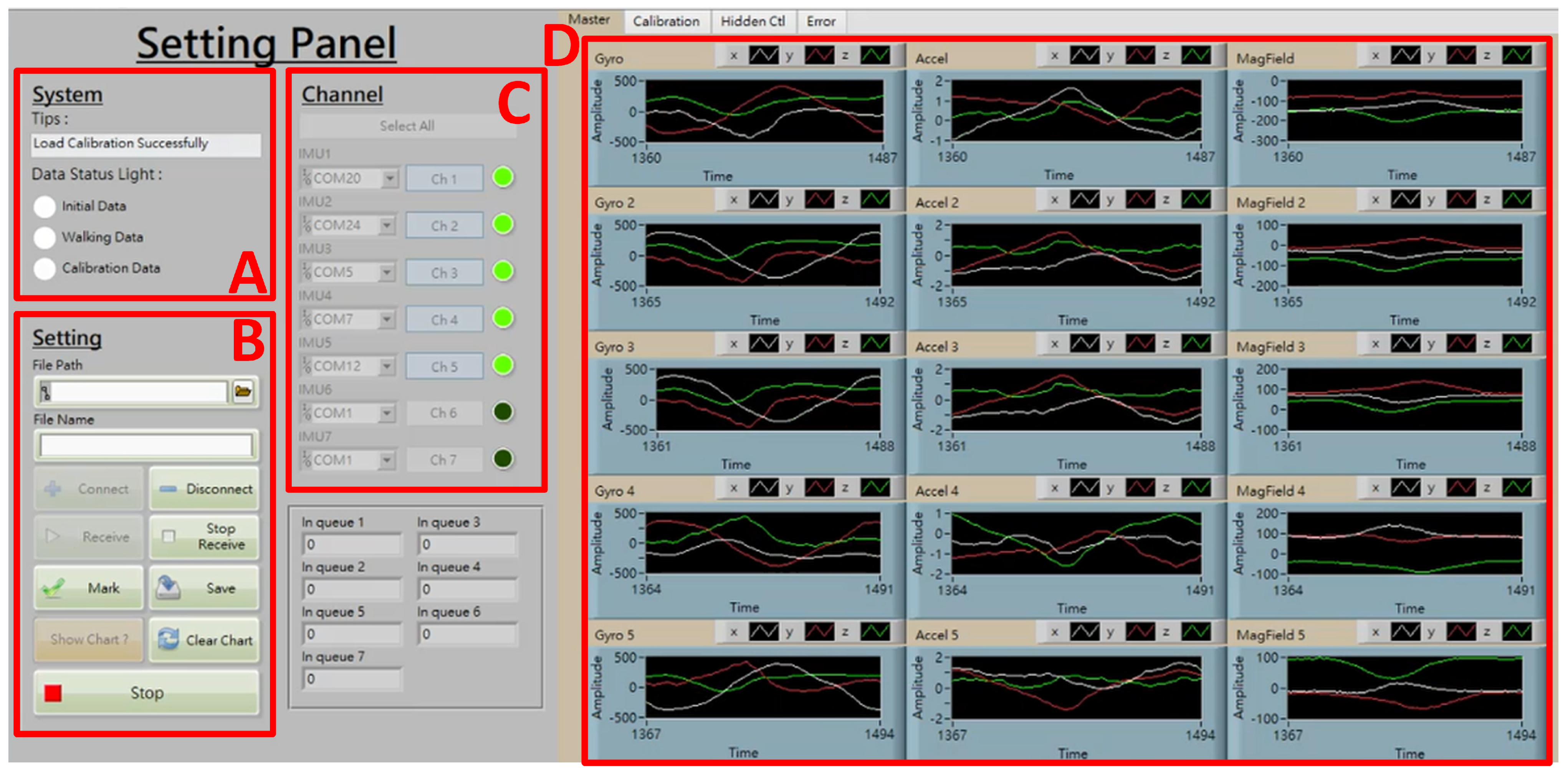Open the IMU5 COM12 port dropdown

(x=387, y=366)
